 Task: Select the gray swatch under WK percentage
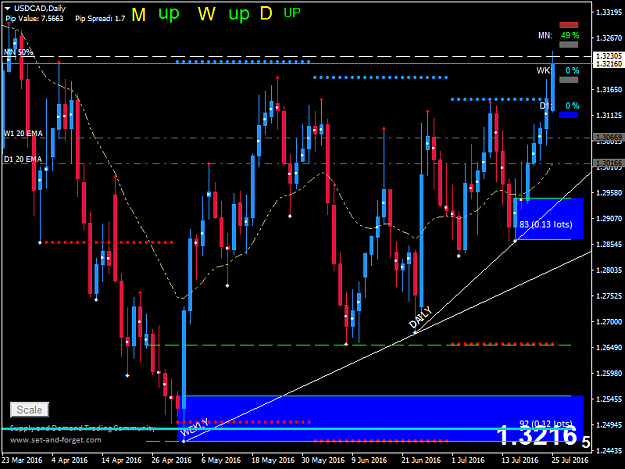[x=568, y=80]
